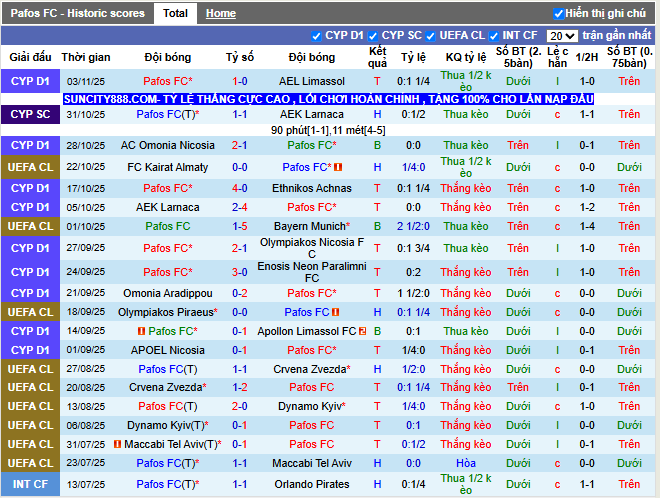This screenshot has height=498, width=660.
Task: Toggle the INT CF filter checkbox
Action: coord(494,36)
